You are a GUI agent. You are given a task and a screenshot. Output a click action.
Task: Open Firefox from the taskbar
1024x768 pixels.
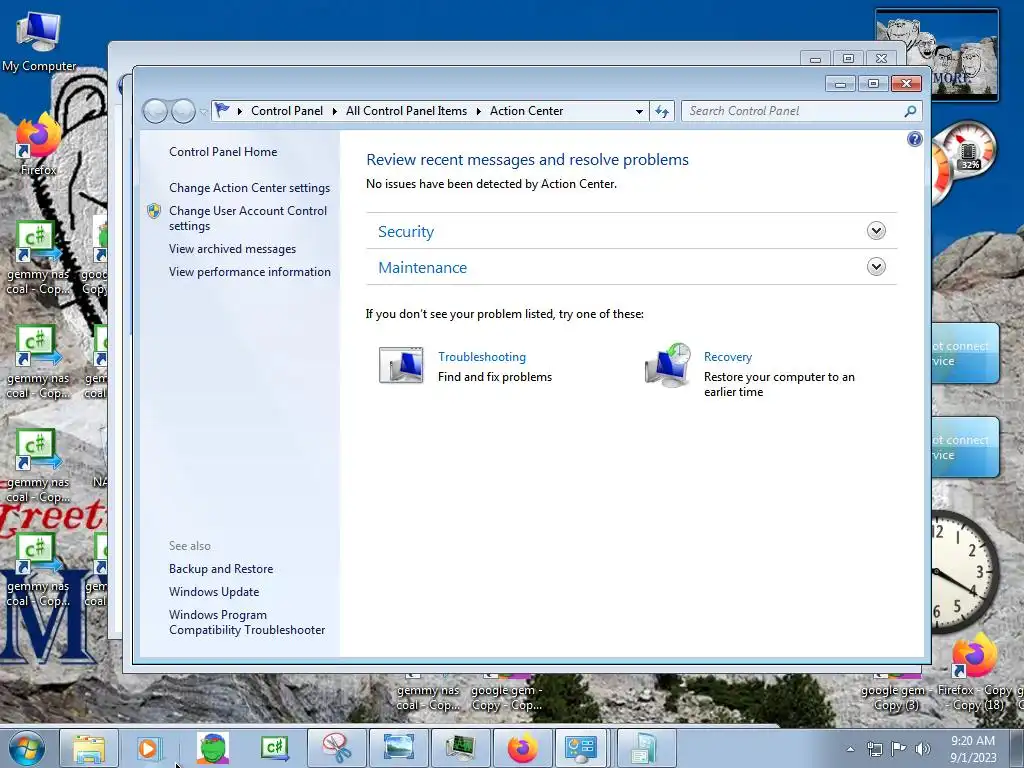click(x=522, y=748)
